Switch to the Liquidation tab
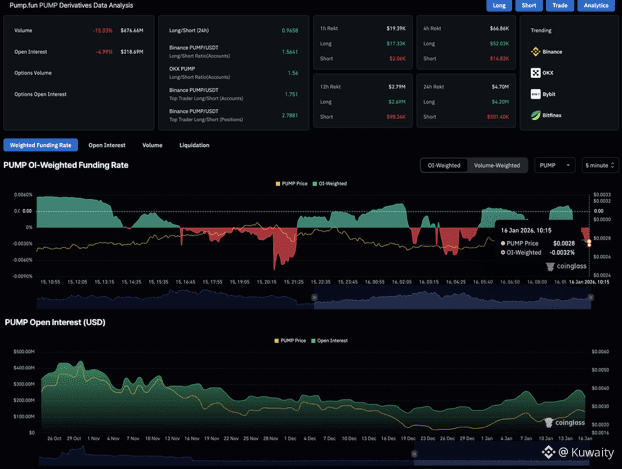622x469 pixels. pos(194,145)
